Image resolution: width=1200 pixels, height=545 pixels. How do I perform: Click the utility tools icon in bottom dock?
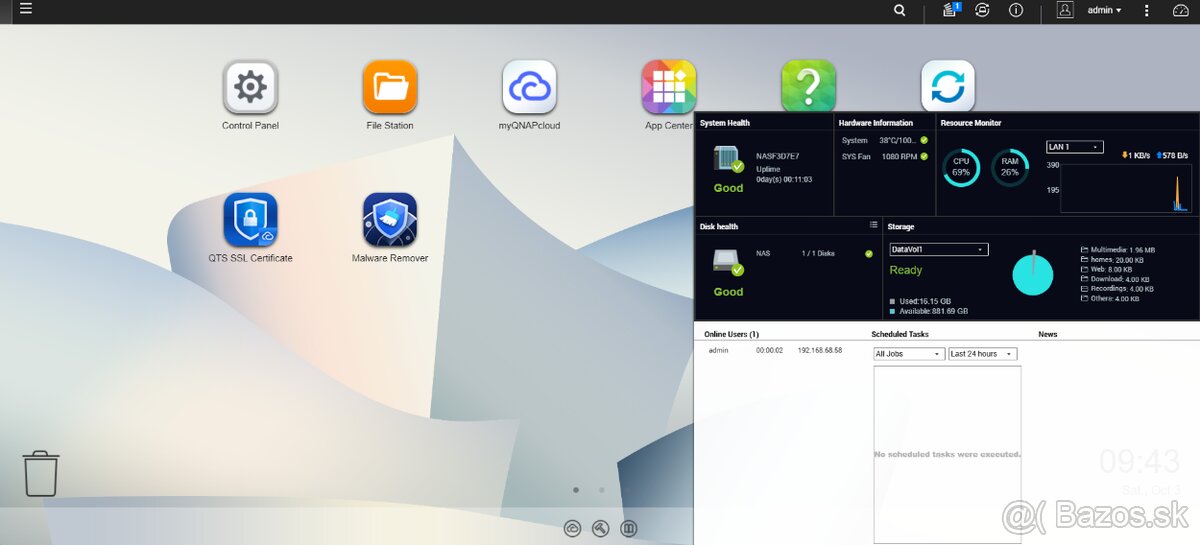pyautogui.click(x=600, y=529)
